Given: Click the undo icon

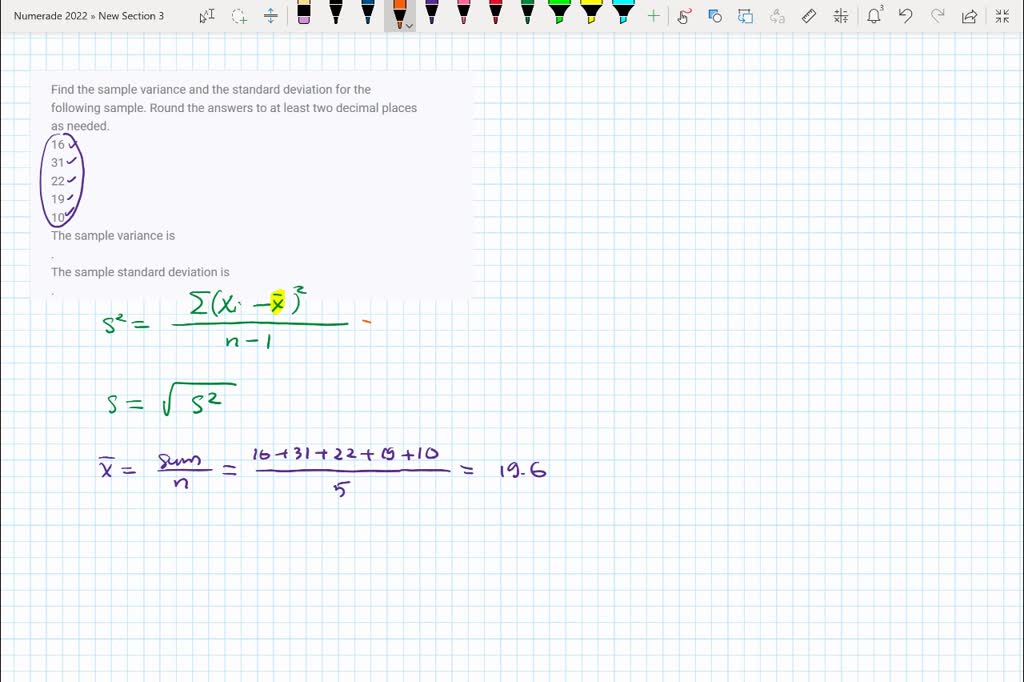Looking at the screenshot, I should click(x=906, y=15).
